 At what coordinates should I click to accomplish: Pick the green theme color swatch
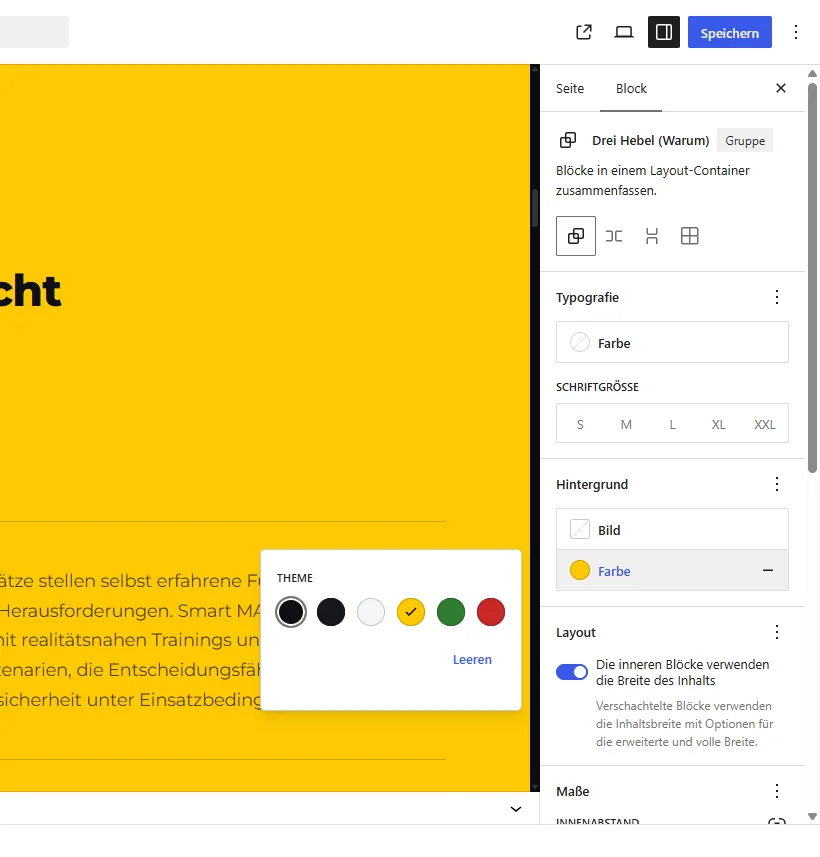tap(451, 612)
